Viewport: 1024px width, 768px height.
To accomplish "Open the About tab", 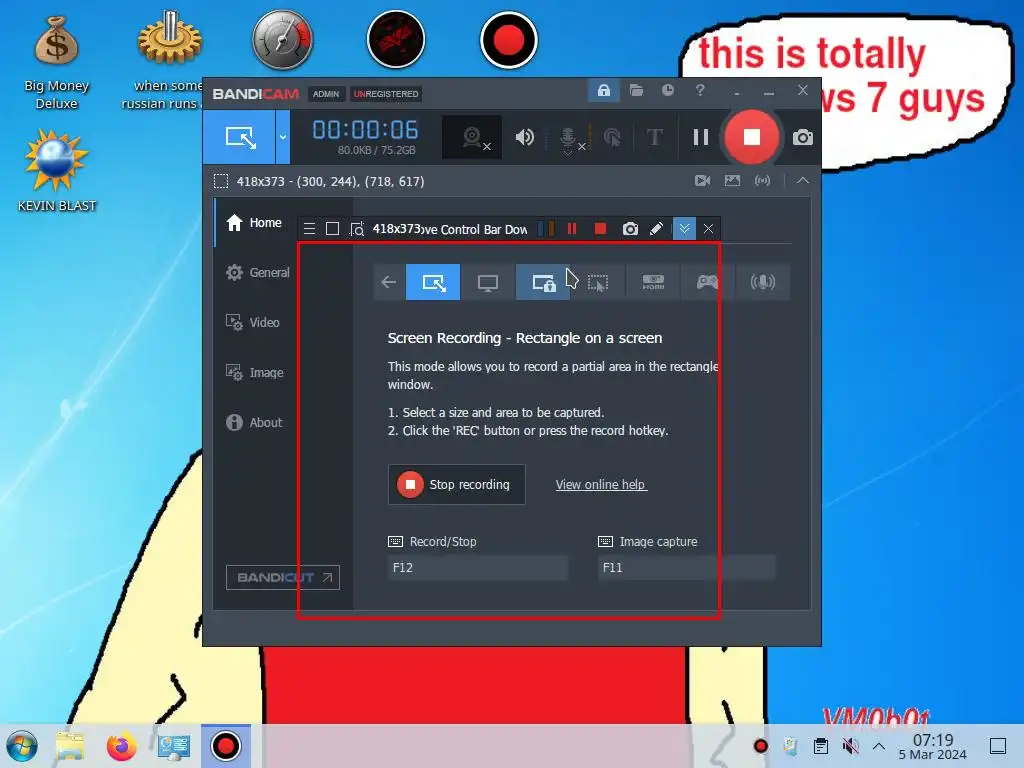I will coord(254,423).
